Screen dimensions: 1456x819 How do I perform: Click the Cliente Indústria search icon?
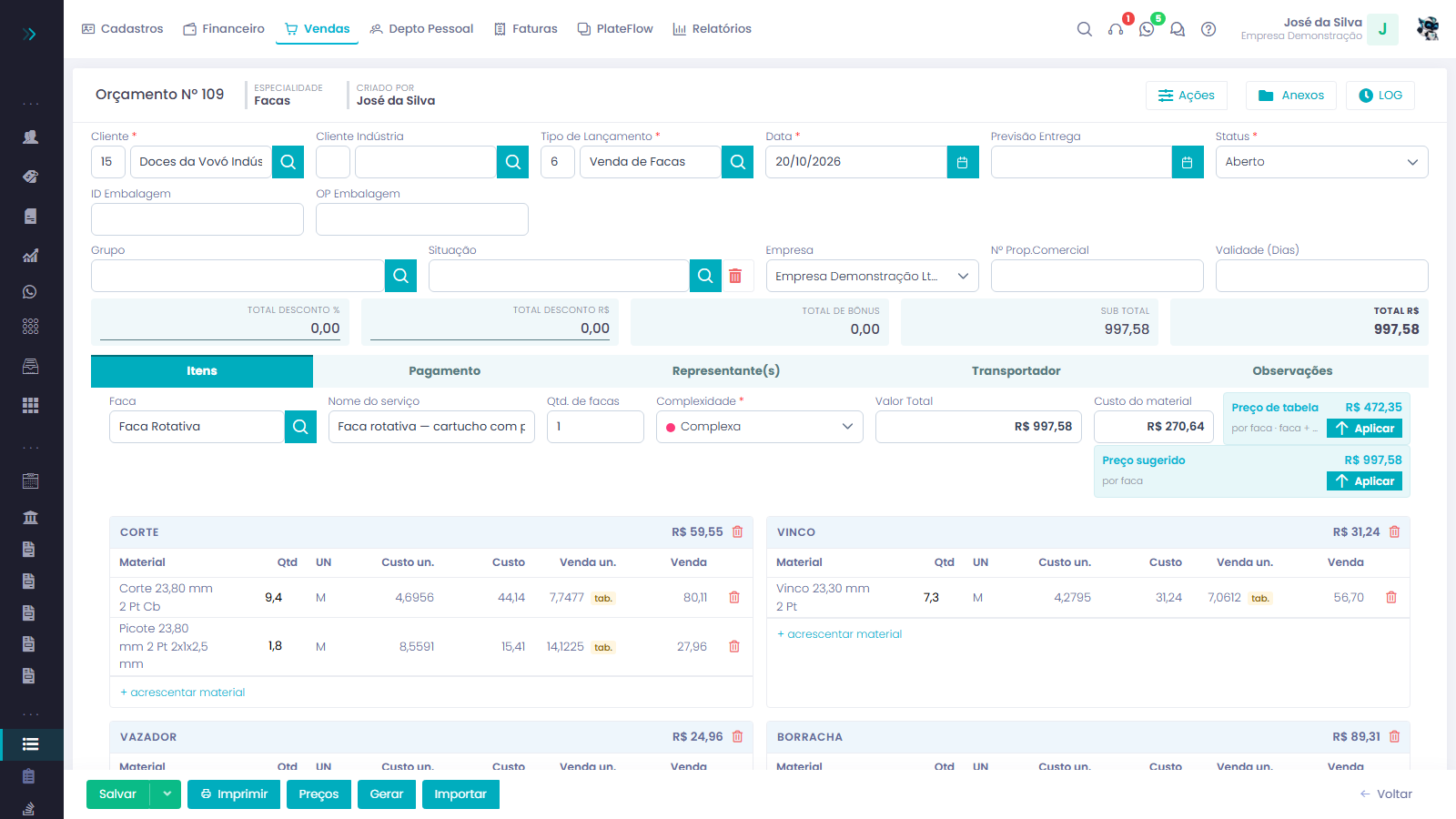coord(513,162)
